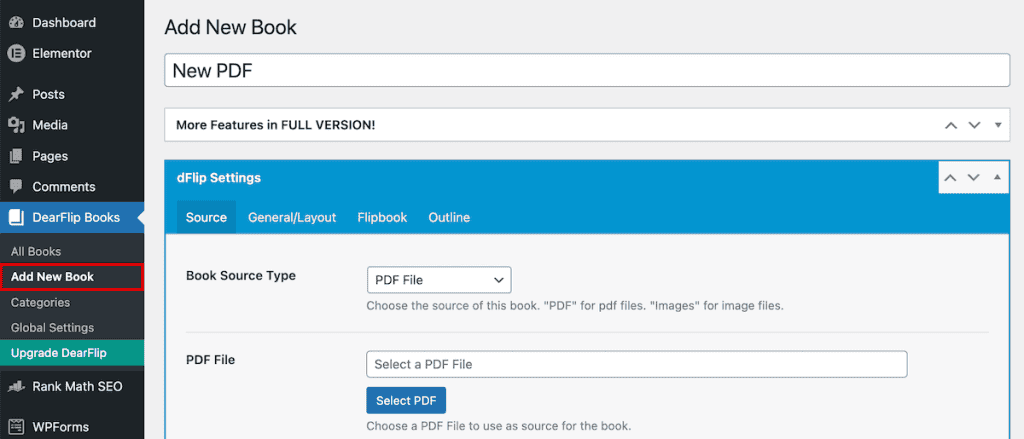Switch to the Source tab
This screenshot has height=439, width=1024.
(x=206, y=218)
